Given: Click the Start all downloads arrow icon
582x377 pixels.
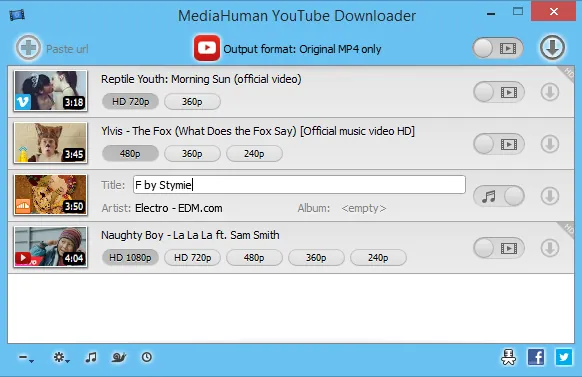Looking at the screenshot, I should (552, 48).
